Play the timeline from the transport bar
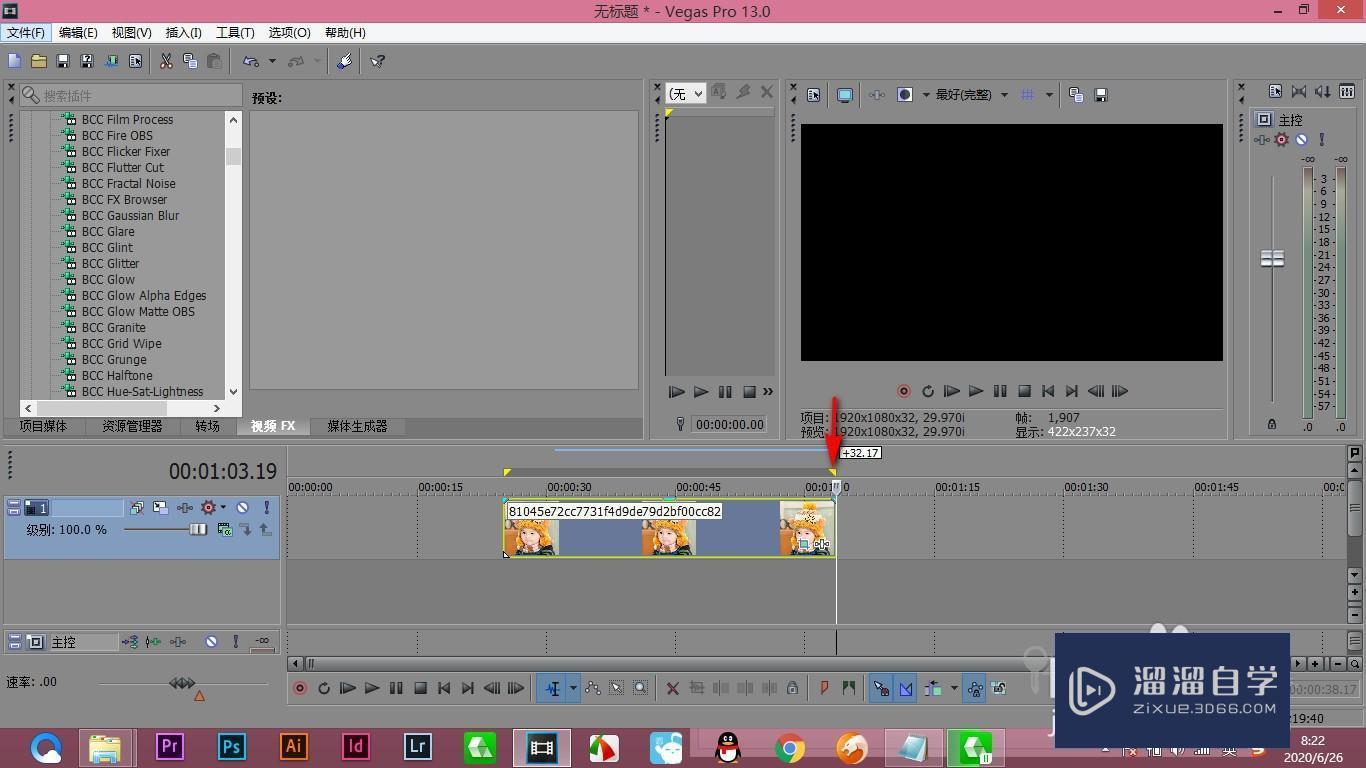This screenshot has width=1366, height=768. pos(371,688)
